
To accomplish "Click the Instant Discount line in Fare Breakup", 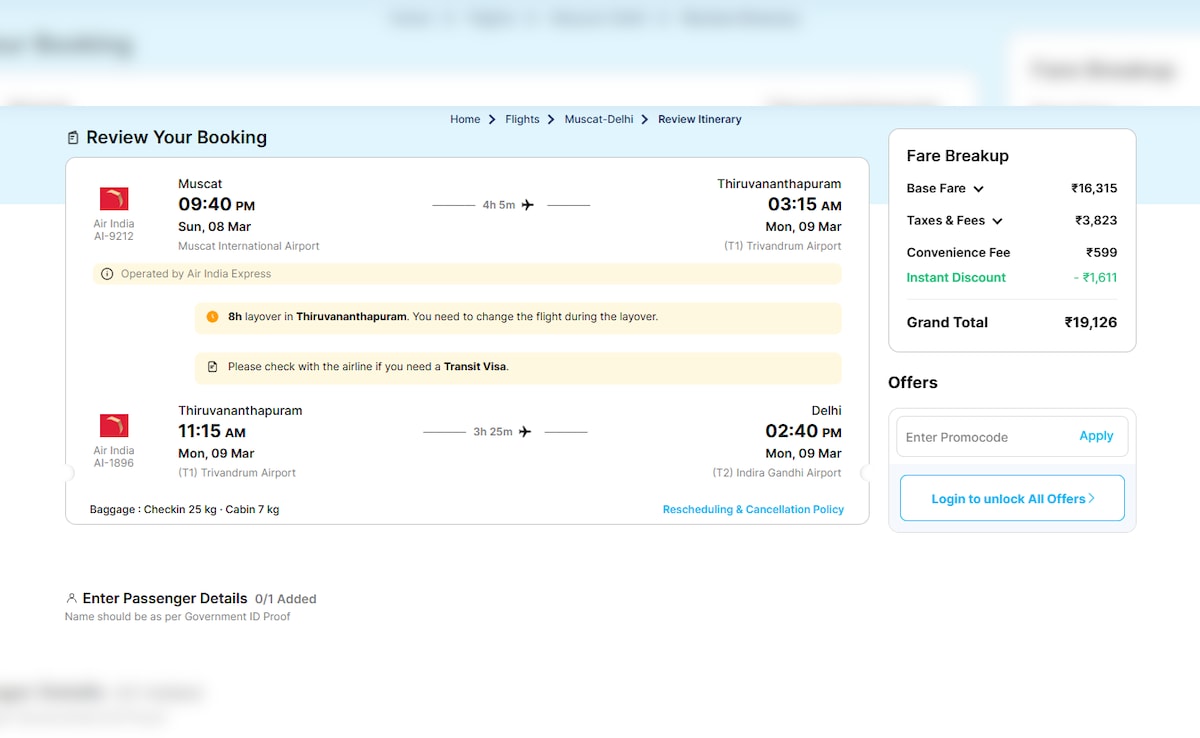I will 956,278.
